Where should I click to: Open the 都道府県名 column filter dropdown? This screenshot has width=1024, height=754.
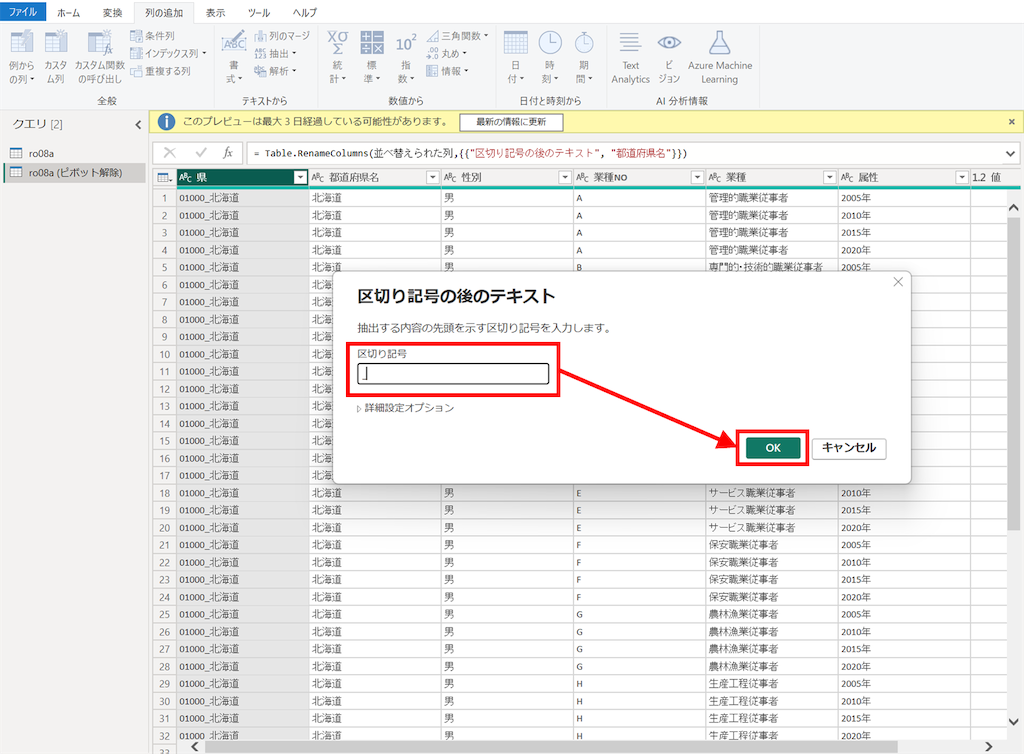tap(432, 178)
